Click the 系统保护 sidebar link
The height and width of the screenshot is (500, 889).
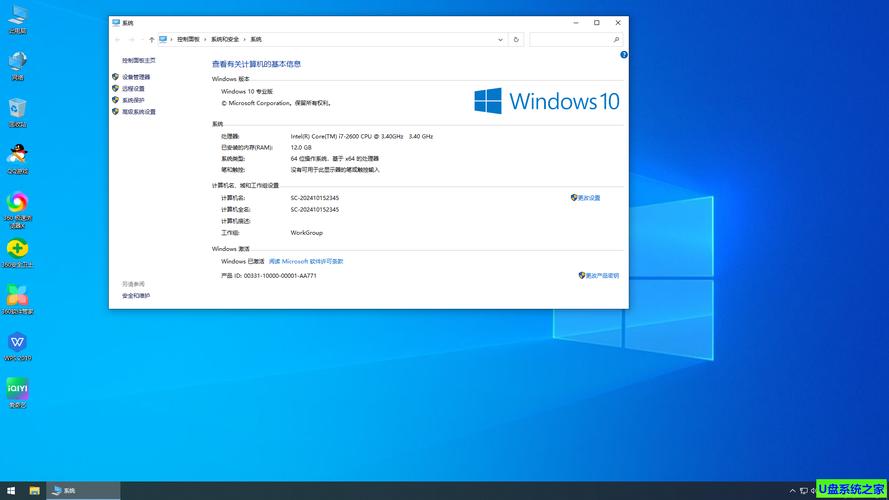[133, 100]
